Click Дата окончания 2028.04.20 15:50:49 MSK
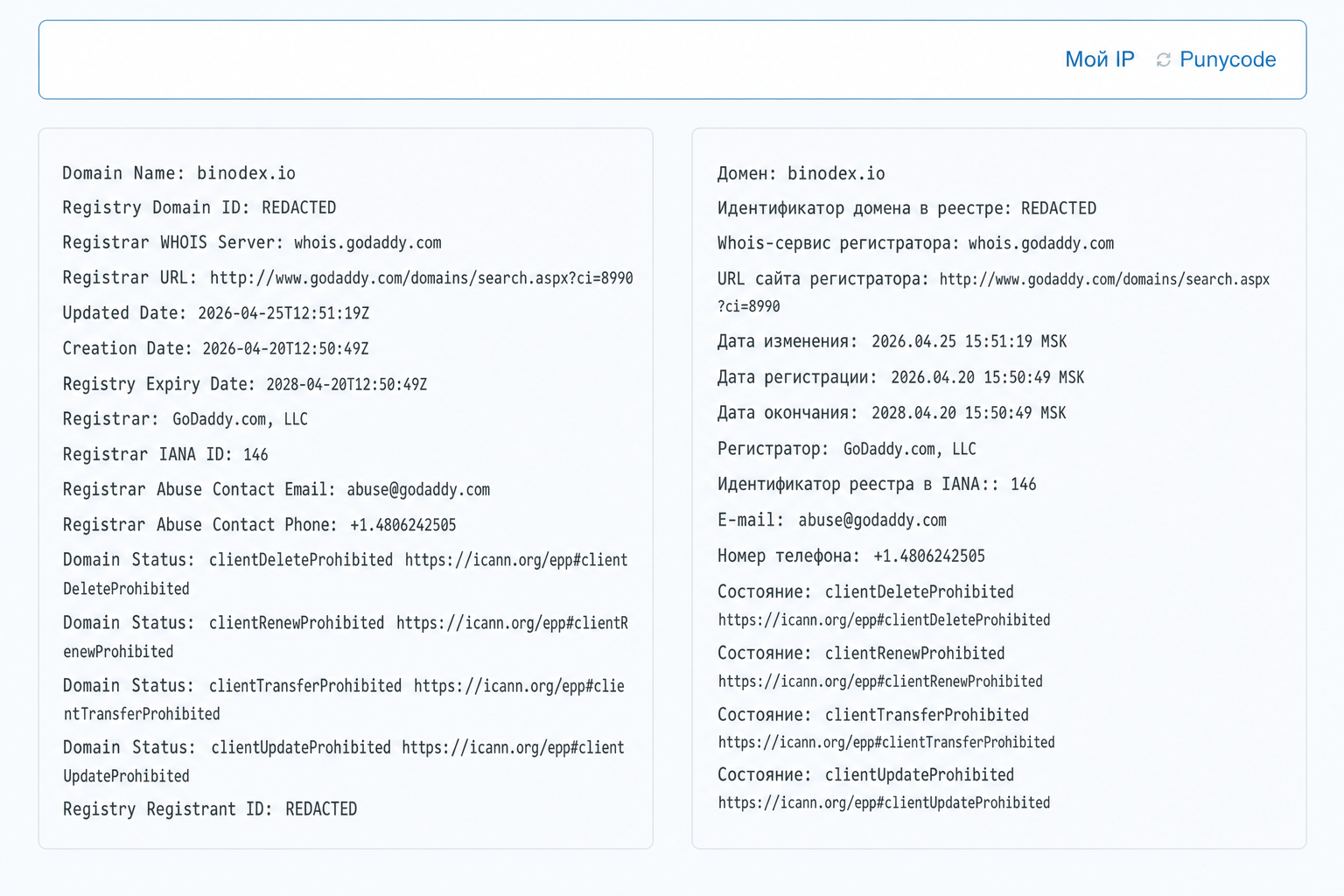 coord(892,413)
